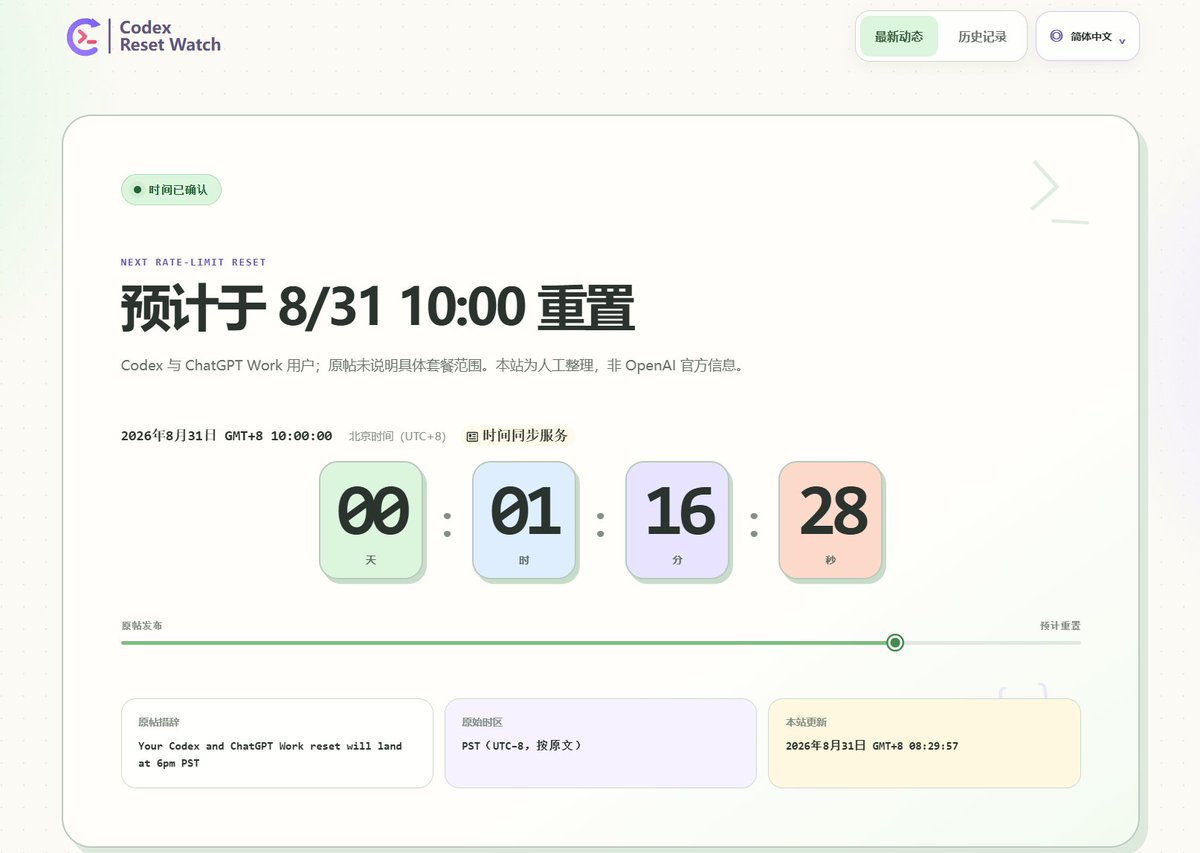Click the PST (UTC-8, 按原文) text
1200x853 pixels.
point(522,746)
